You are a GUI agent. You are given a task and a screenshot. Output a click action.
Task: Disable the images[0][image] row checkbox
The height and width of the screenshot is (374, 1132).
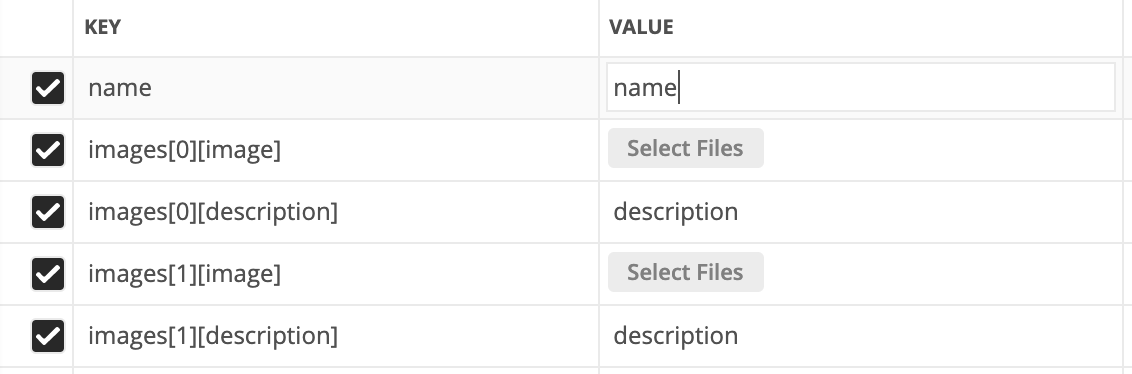(48, 150)
